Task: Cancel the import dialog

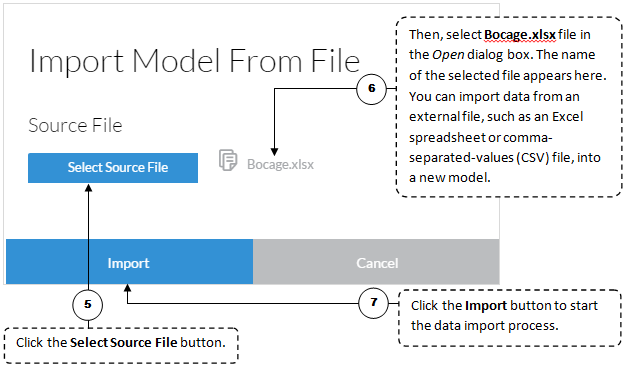Action: 376,262
